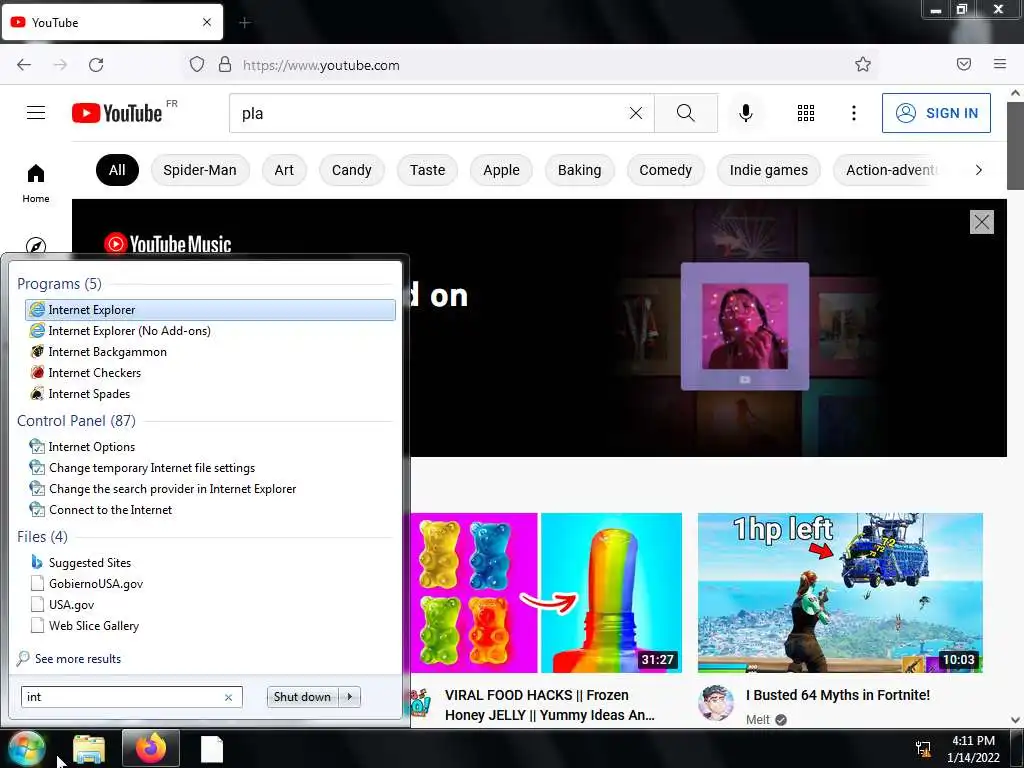Image resolution: width=1024 pixels, height=768 pixels.
Task: Open the Windows Start orb
Action: (x=26, y=748)
